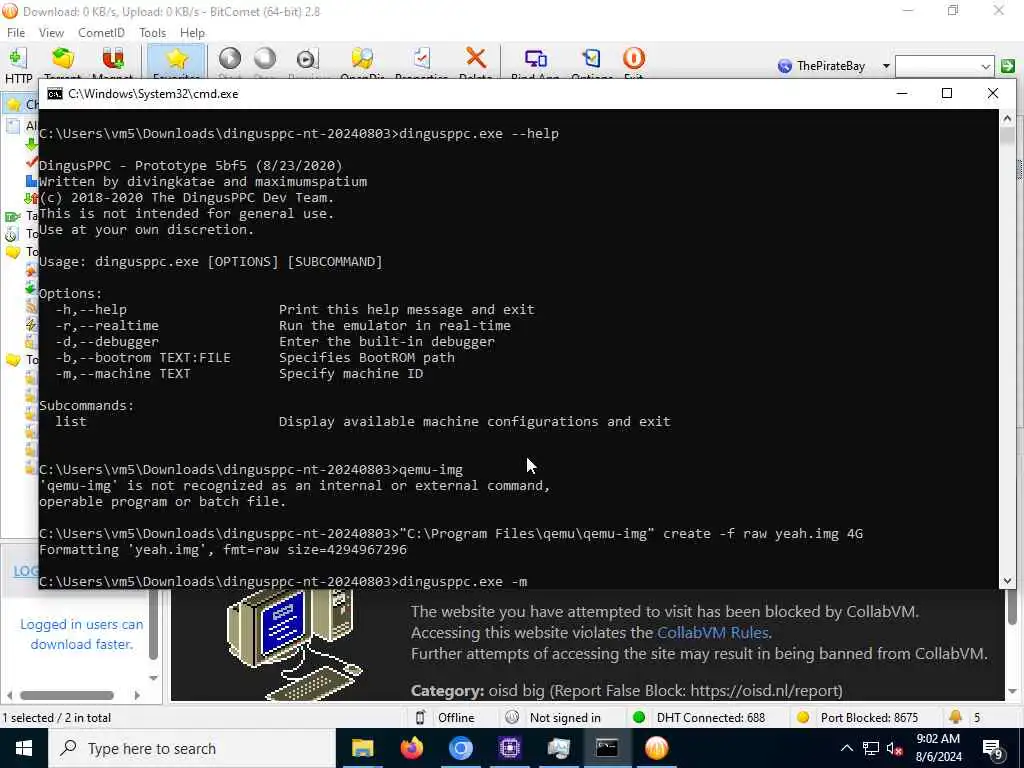
Task: Click the BitComet taskbar icon
Action: tap(656, 748)
